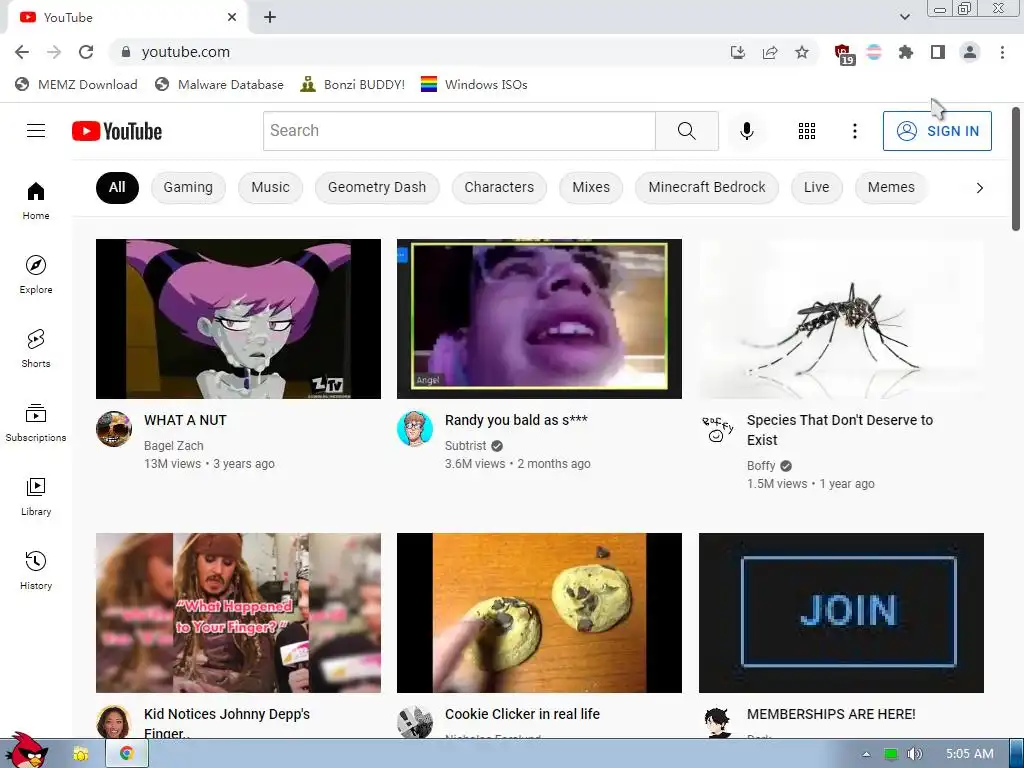
Task: Click the share page icon in address bar
Action: coord(770,52)
